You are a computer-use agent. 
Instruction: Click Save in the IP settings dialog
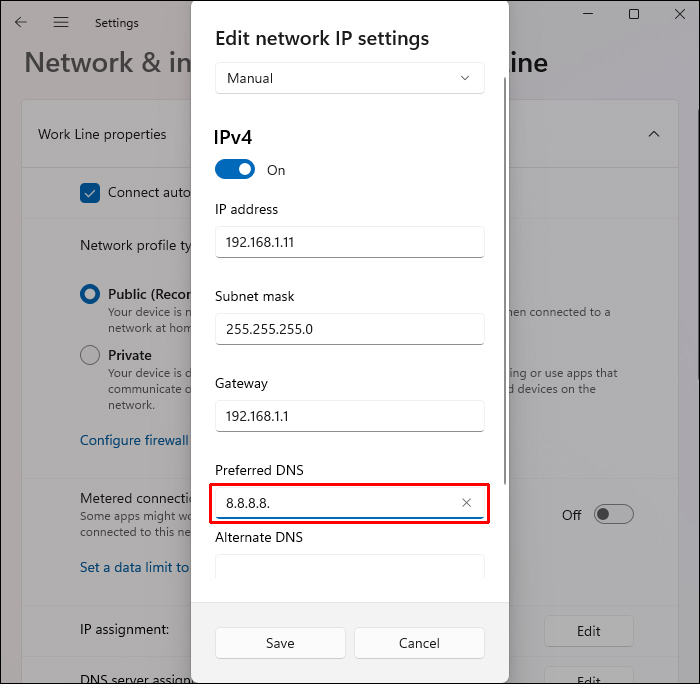(x=280, y=643)
